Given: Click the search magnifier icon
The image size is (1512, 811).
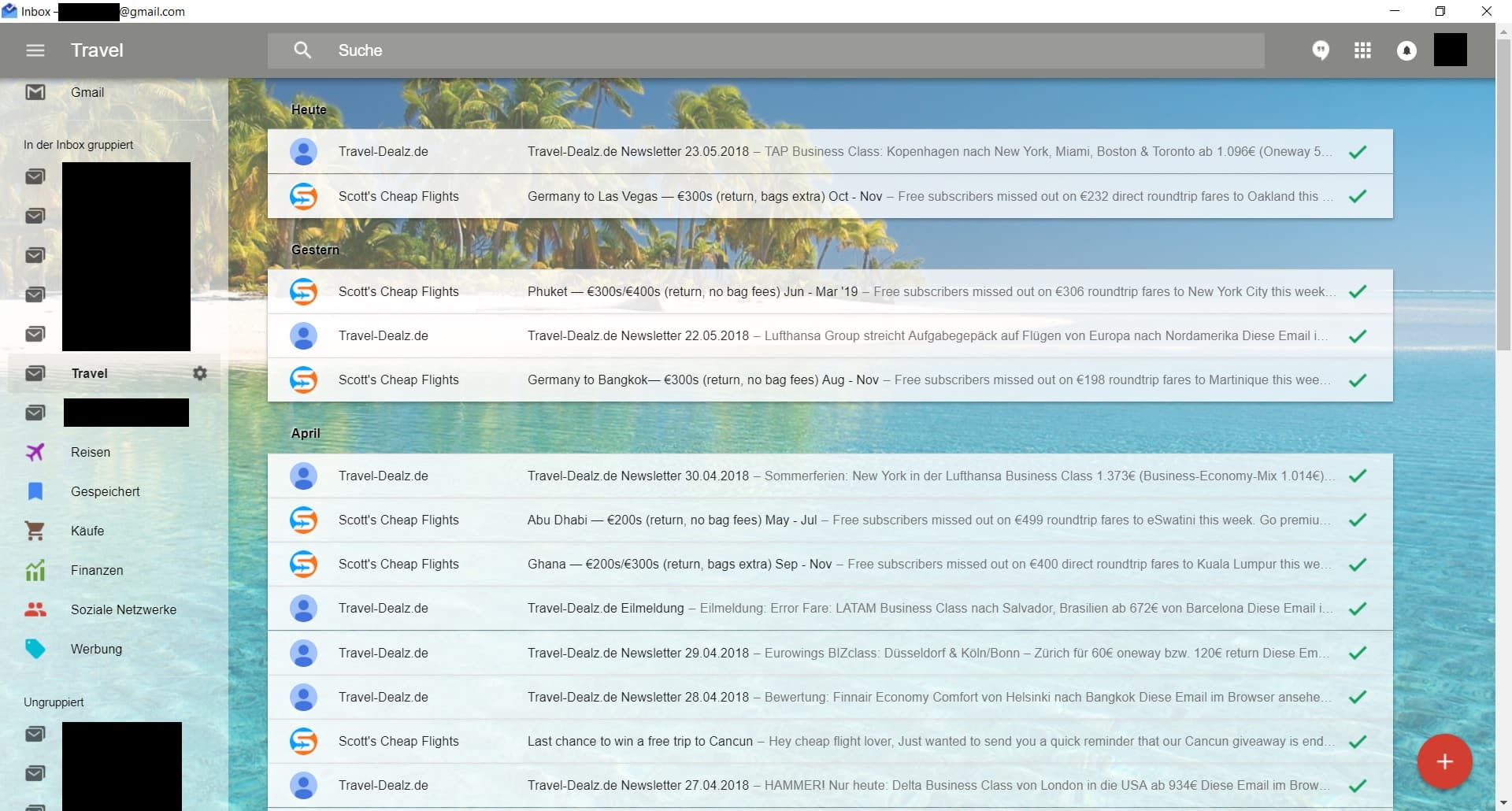Looking at the screenshot, I should (x=302, y=50).
